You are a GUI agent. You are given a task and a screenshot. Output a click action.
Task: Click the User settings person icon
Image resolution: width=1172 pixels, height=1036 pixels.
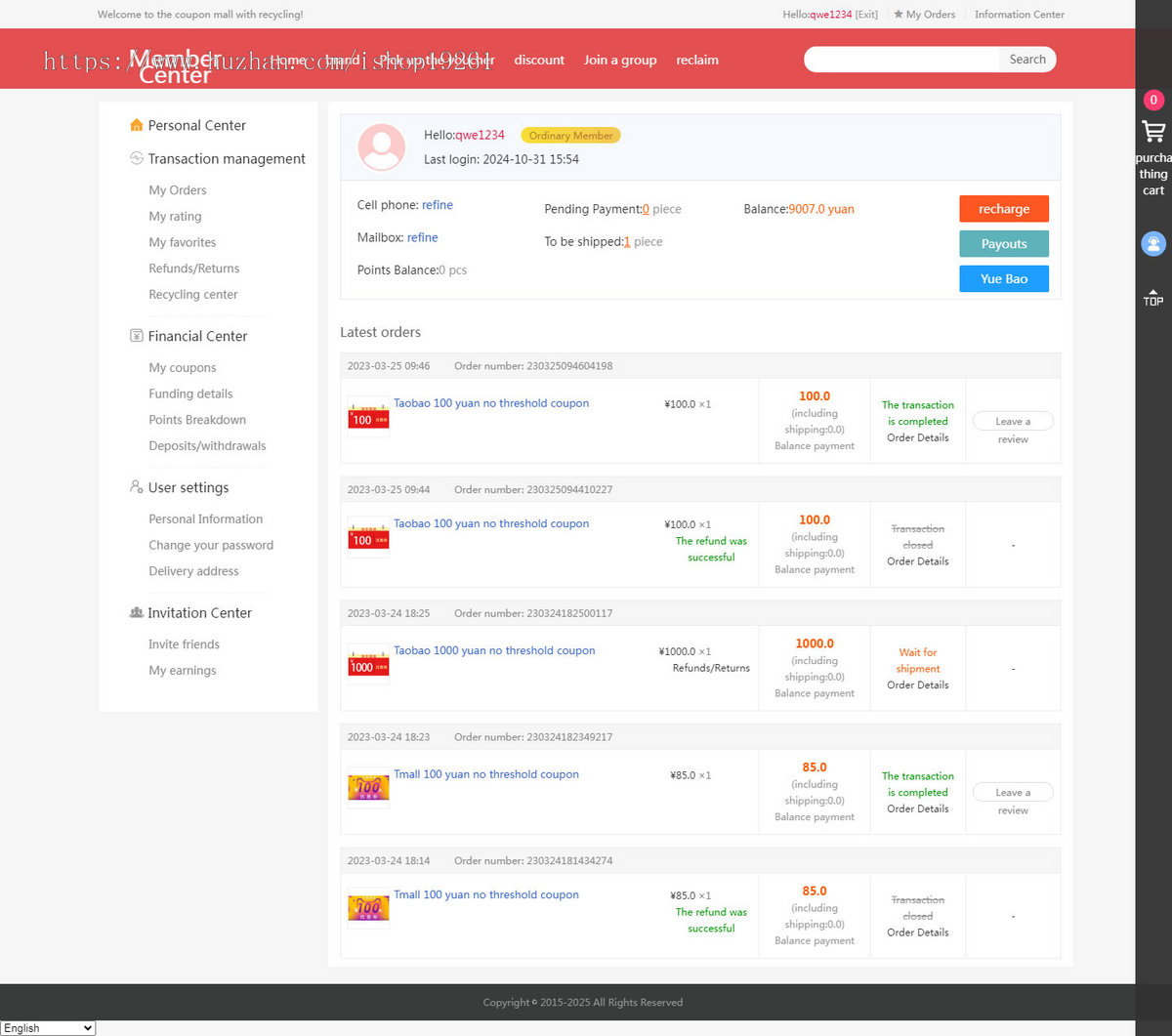(x=137, y=487)
